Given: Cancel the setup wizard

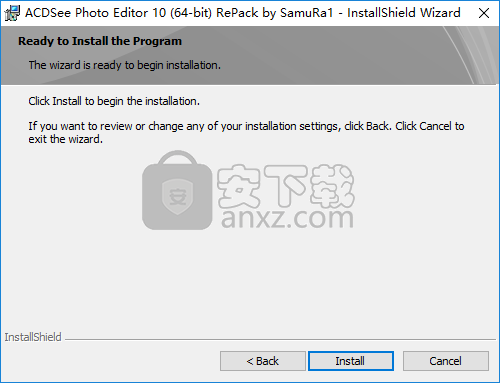Looking at the screenshot, I should [446, 361].
